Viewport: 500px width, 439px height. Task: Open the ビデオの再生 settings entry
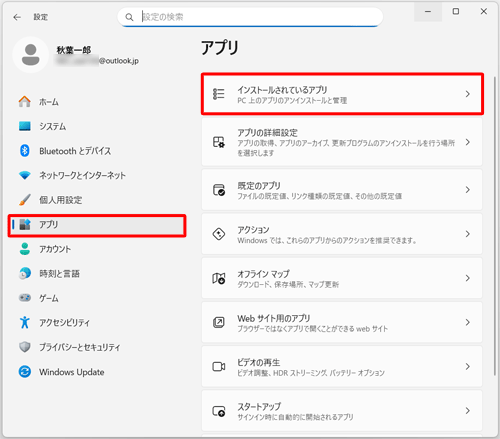342,367
